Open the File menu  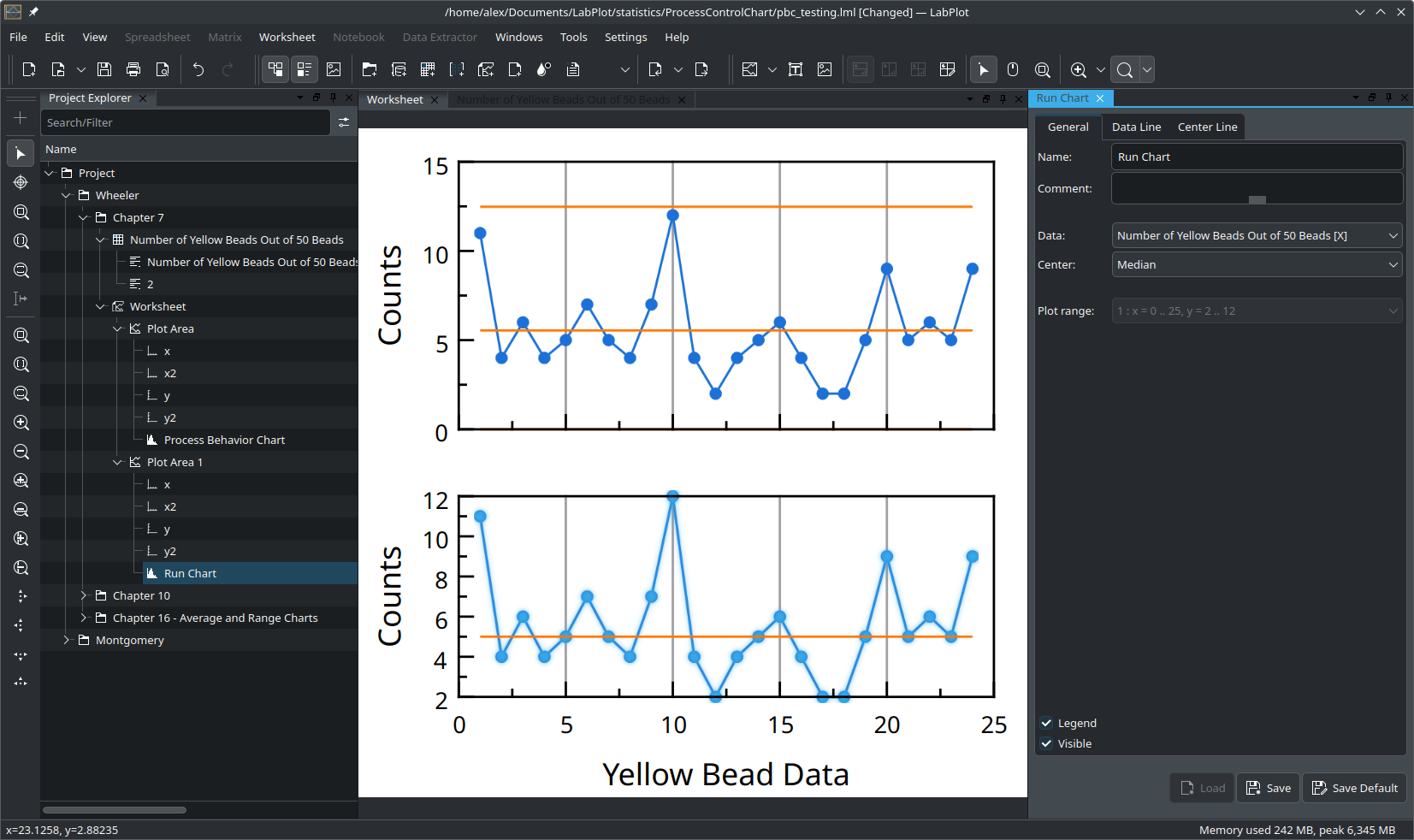pos(18,37)
